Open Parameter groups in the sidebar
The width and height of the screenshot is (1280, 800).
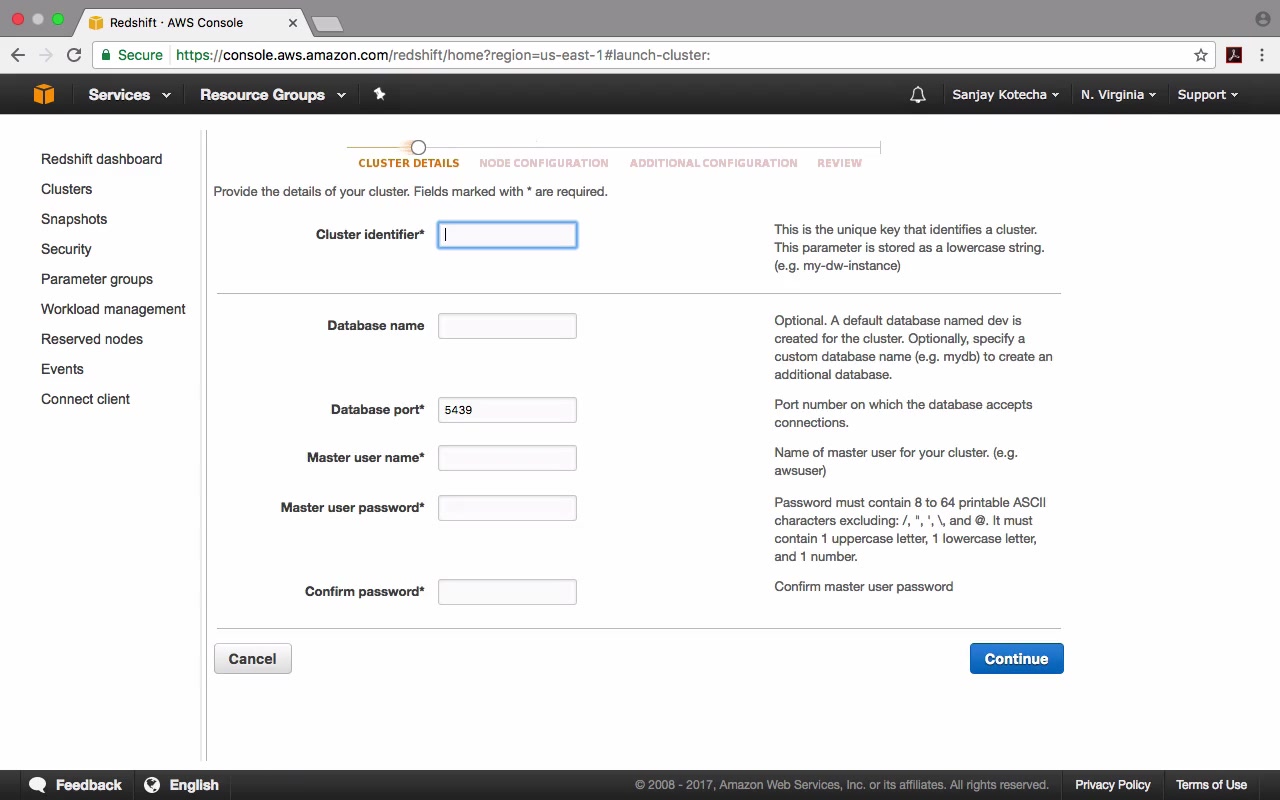pyautogui.click(x=97, y=279)
